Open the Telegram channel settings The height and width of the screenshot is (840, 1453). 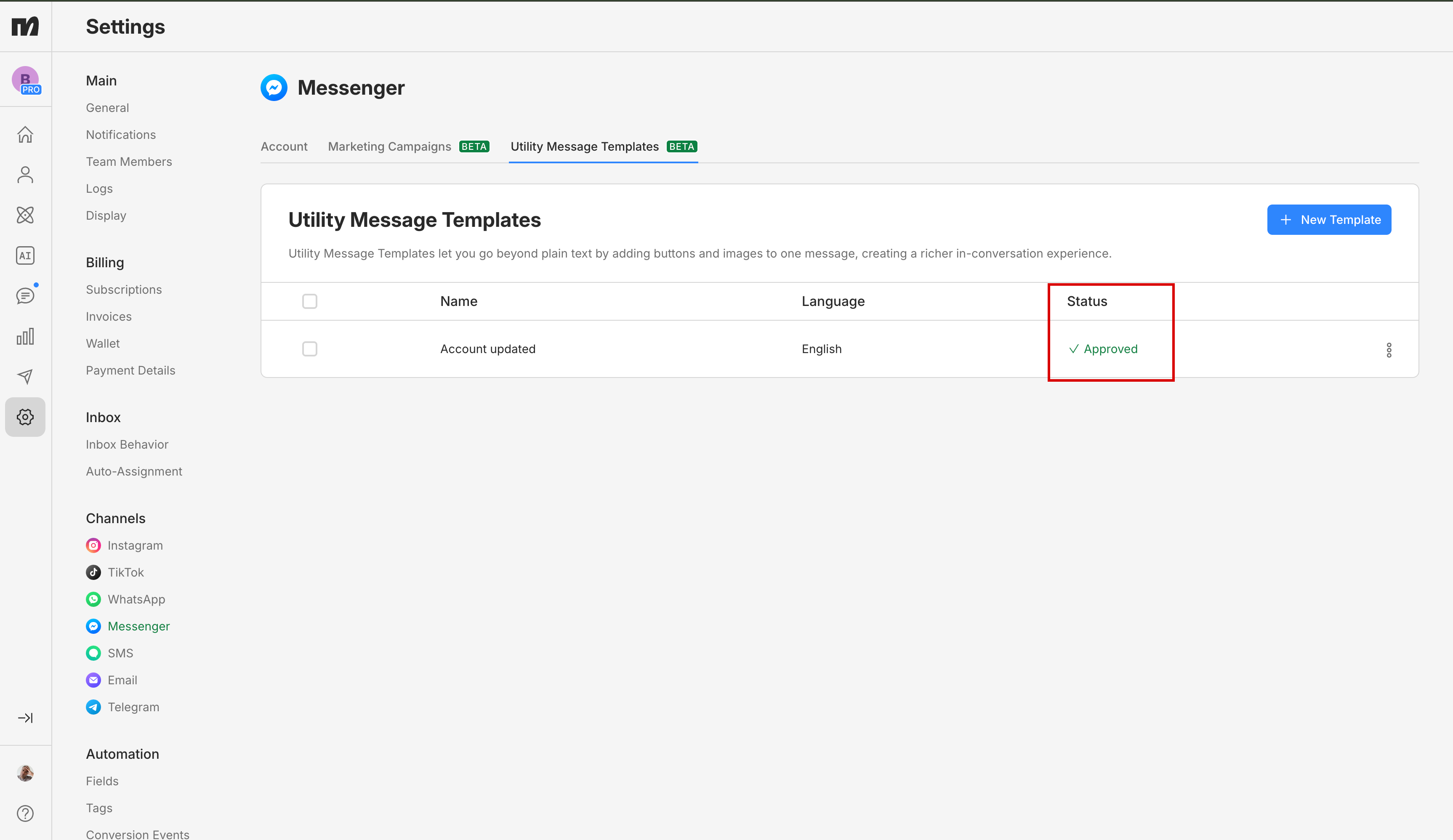133,707
